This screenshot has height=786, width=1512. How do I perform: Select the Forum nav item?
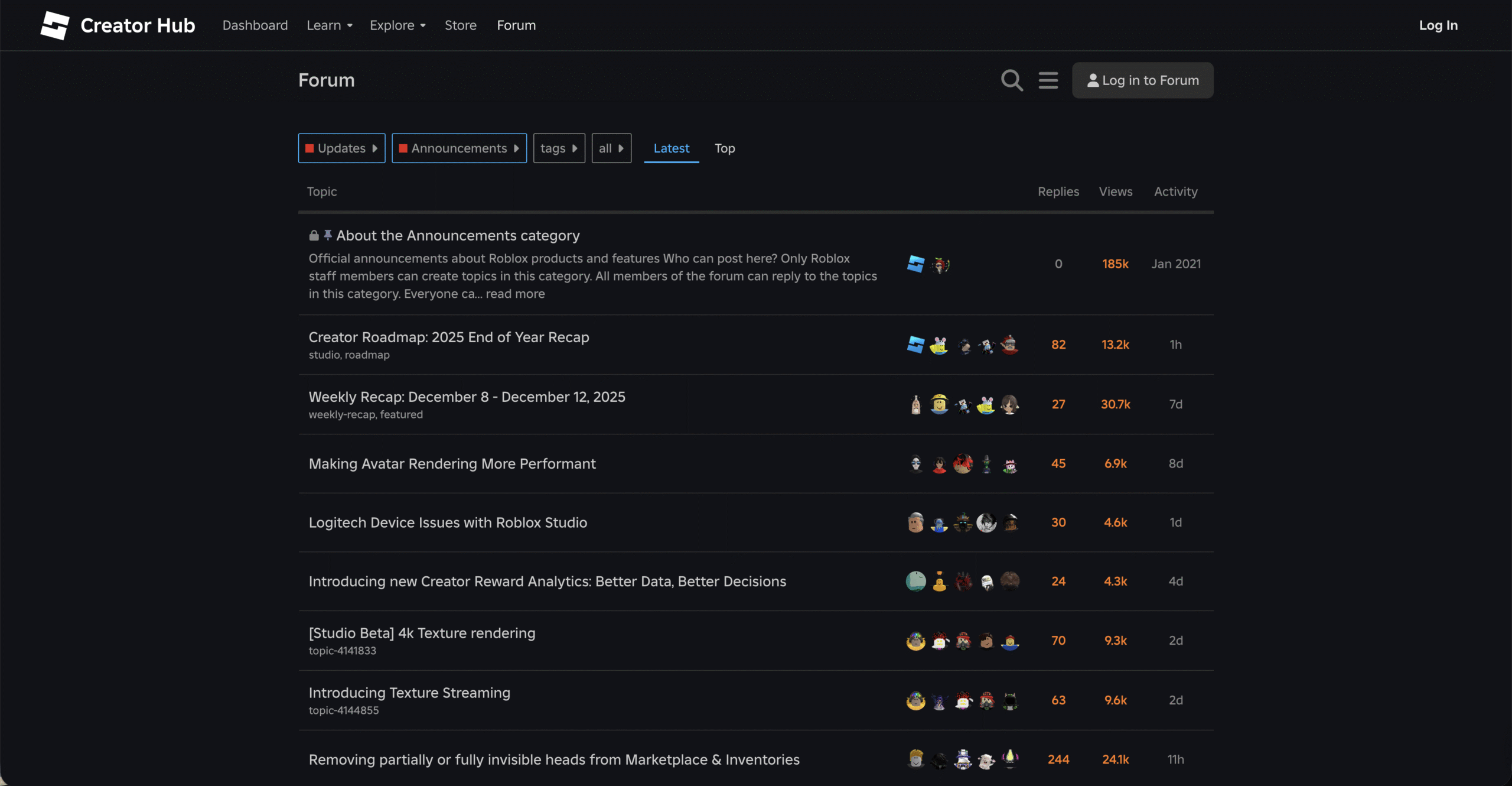click(x=516, y=25)
